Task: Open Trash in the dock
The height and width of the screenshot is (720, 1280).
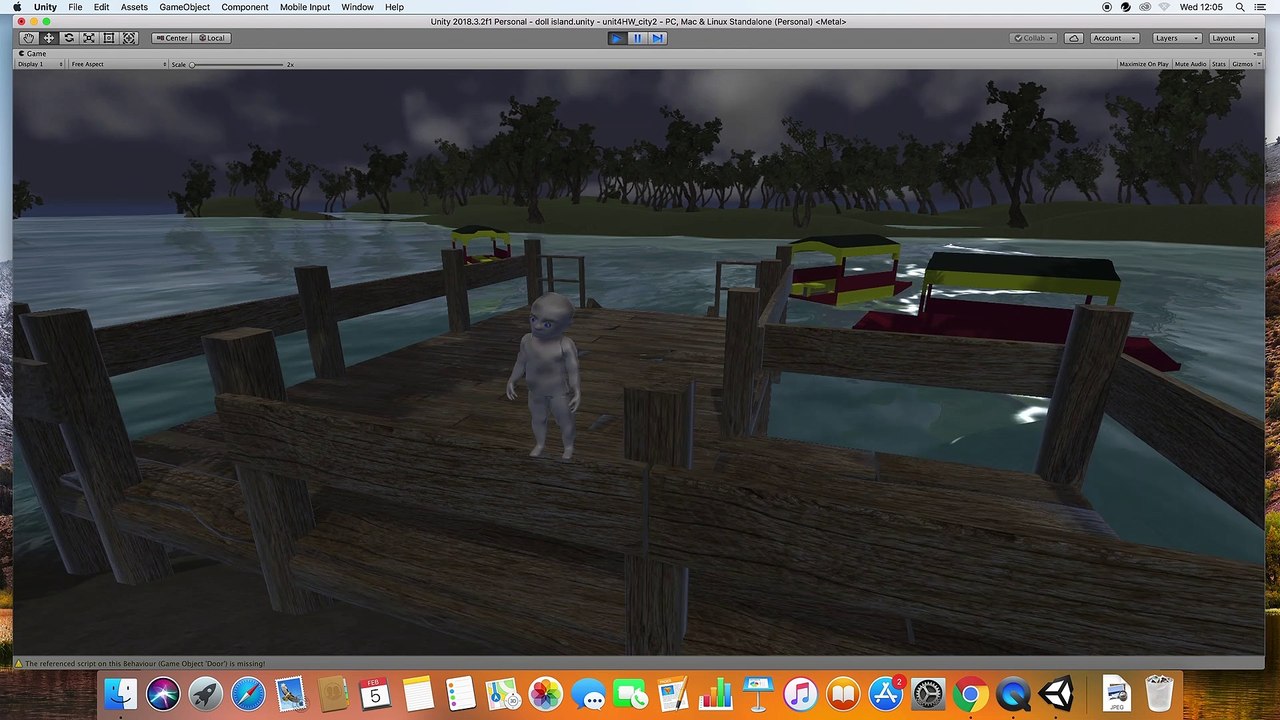Action: pos(1159,693)
